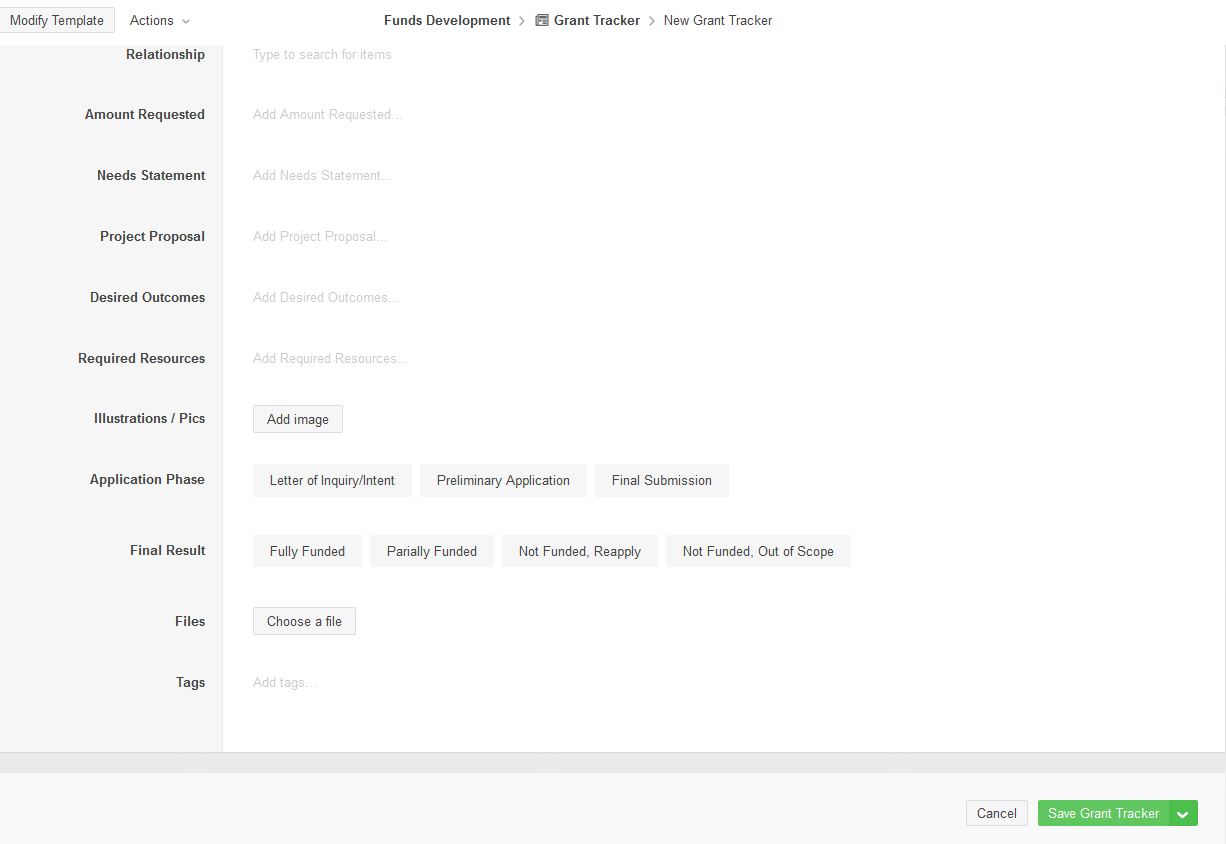Viewport: 1226px width, 844px height.
Task: Click the Modify Template button
Action: 57,20
